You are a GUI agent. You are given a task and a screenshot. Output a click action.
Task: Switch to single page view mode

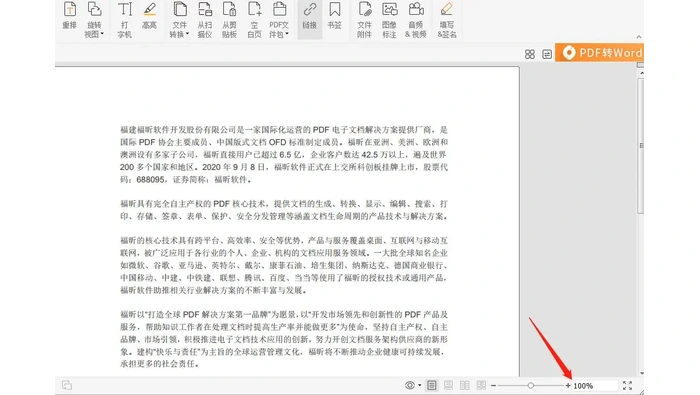tap(432, 385)
